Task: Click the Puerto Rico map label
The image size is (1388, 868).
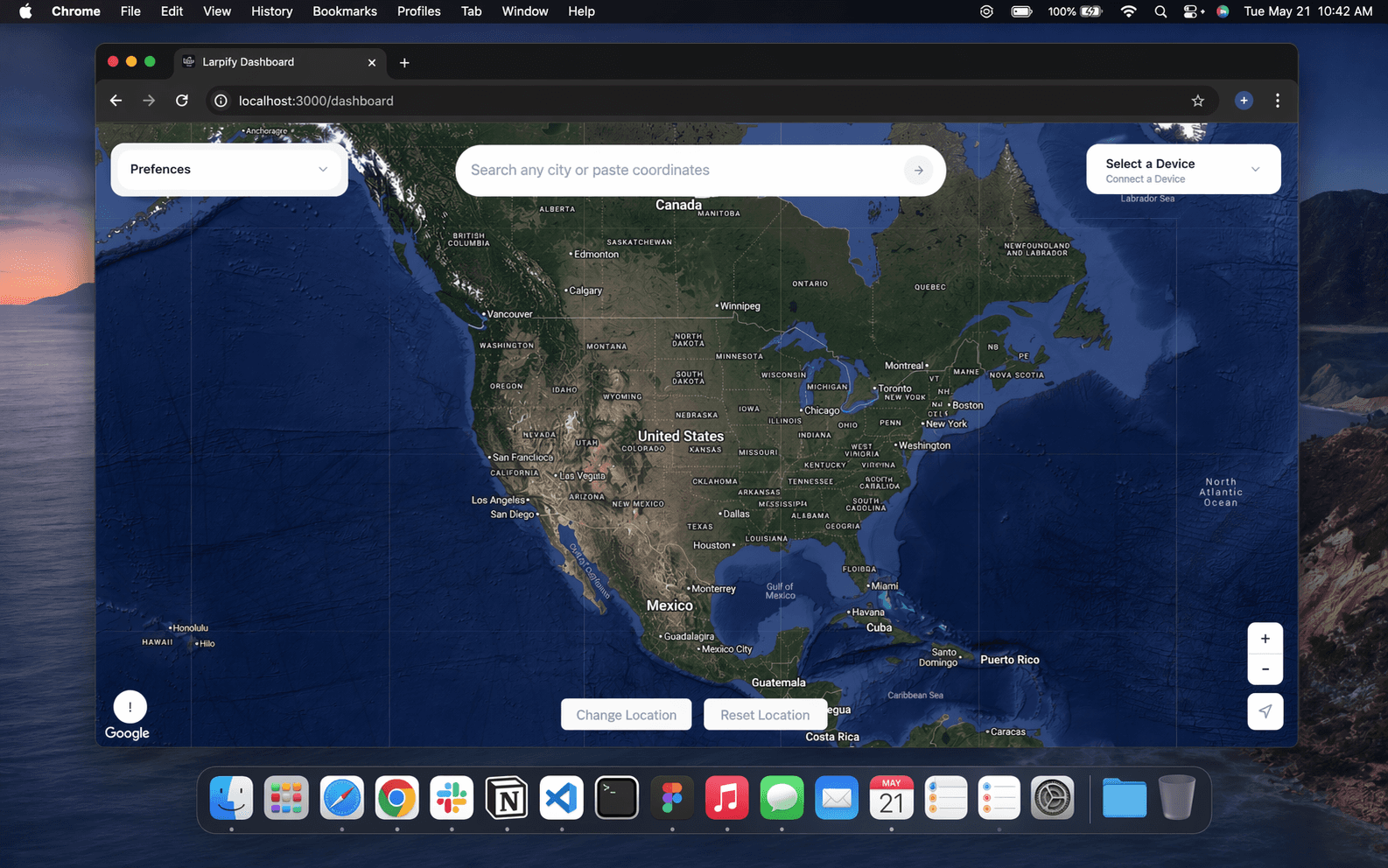Action: click(x=1010, y=660)
